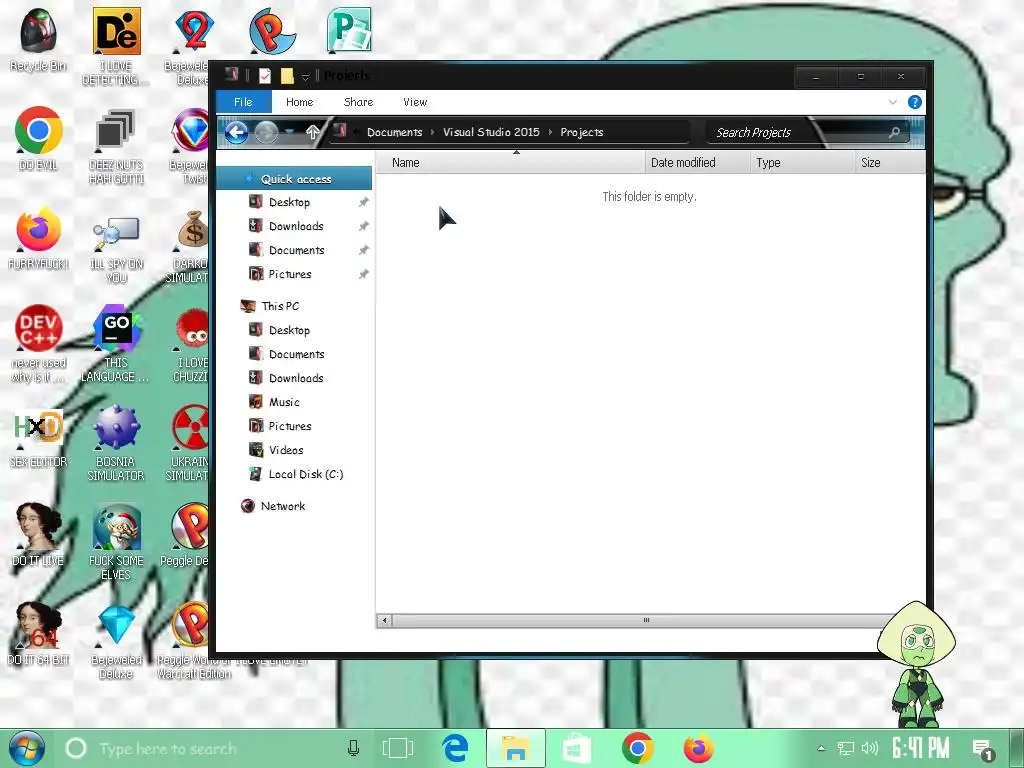1024x768 pixels.
Task: Click Documents breadcrumb in address bar
Action: 394,133
